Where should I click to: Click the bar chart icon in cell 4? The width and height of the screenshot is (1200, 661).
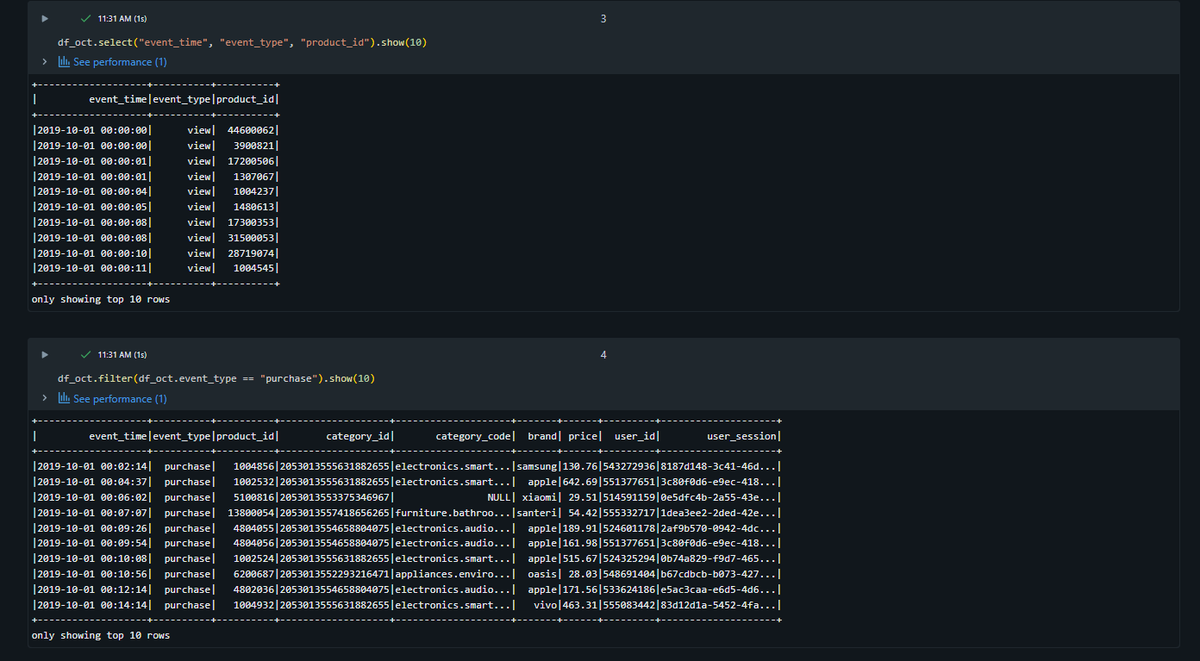[x=64, y=399]
